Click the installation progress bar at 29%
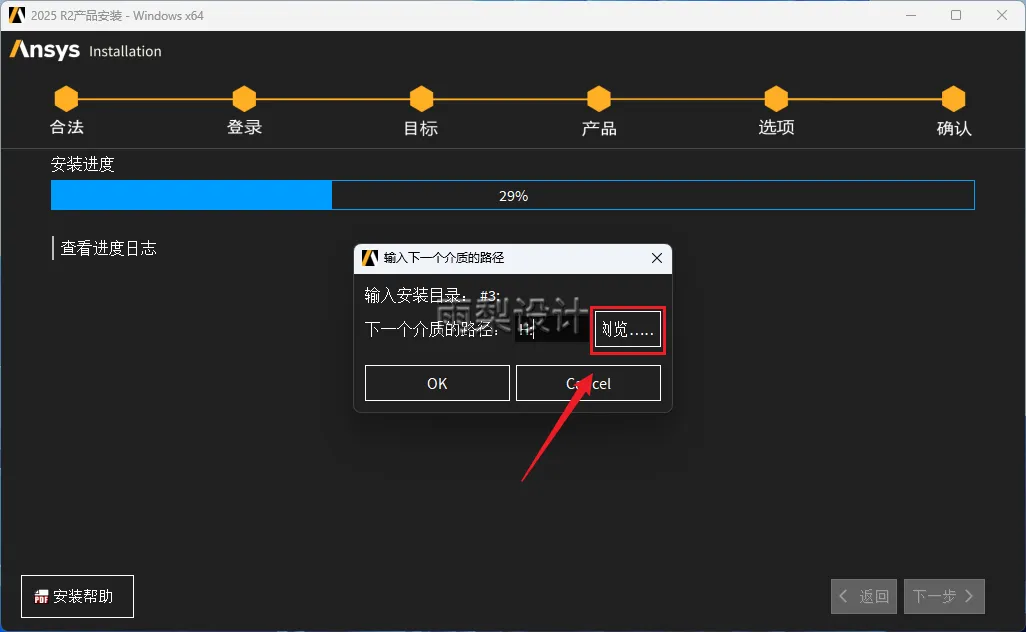 pyautogui.click(x=513, y=195)
